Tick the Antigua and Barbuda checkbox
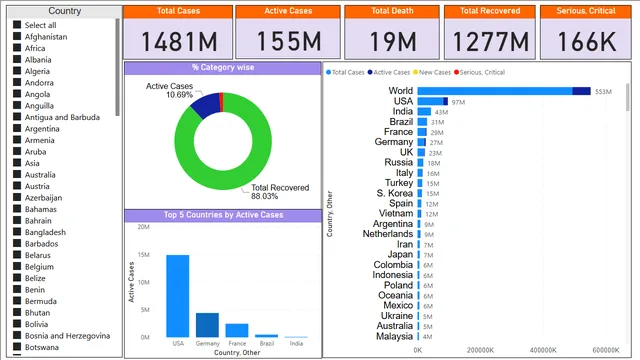Viewport: 640px width, 360px height. click(17, 117)
